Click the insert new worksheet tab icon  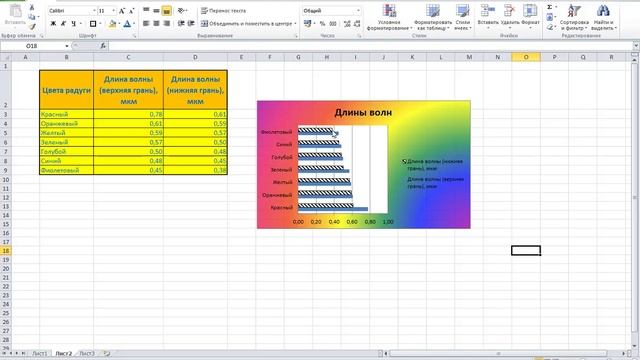coord(107,353)
